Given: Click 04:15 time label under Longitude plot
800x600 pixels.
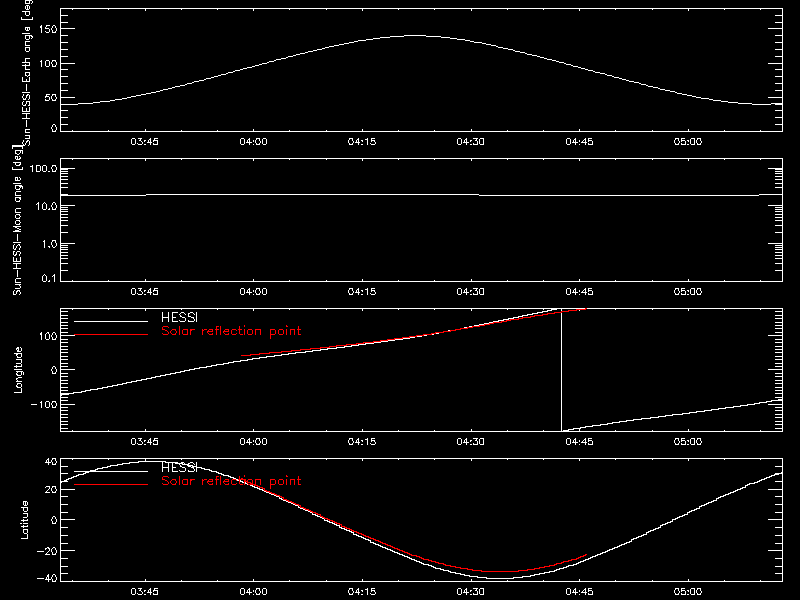Looking at the screenshot, I should tap(362, 442).
